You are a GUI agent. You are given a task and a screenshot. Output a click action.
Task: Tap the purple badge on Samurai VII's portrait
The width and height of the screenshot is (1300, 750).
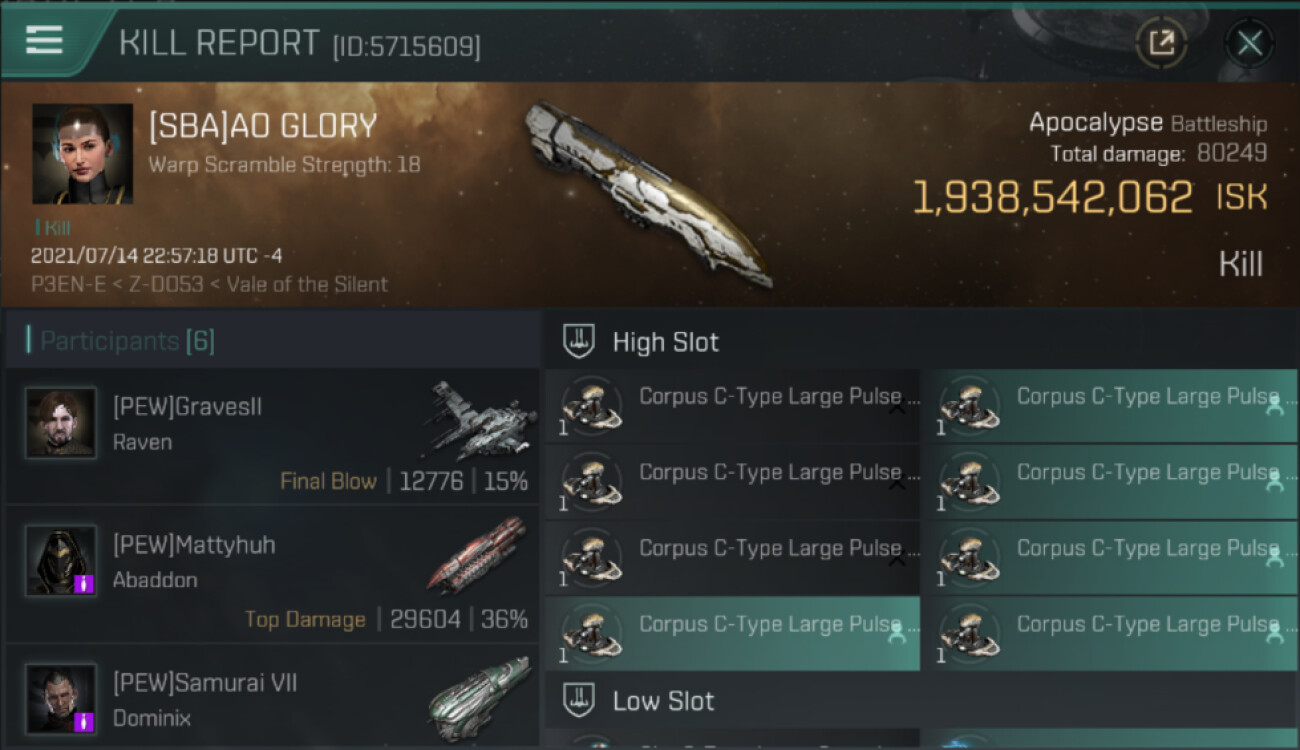pyautogui.click(x=84, y=721)
